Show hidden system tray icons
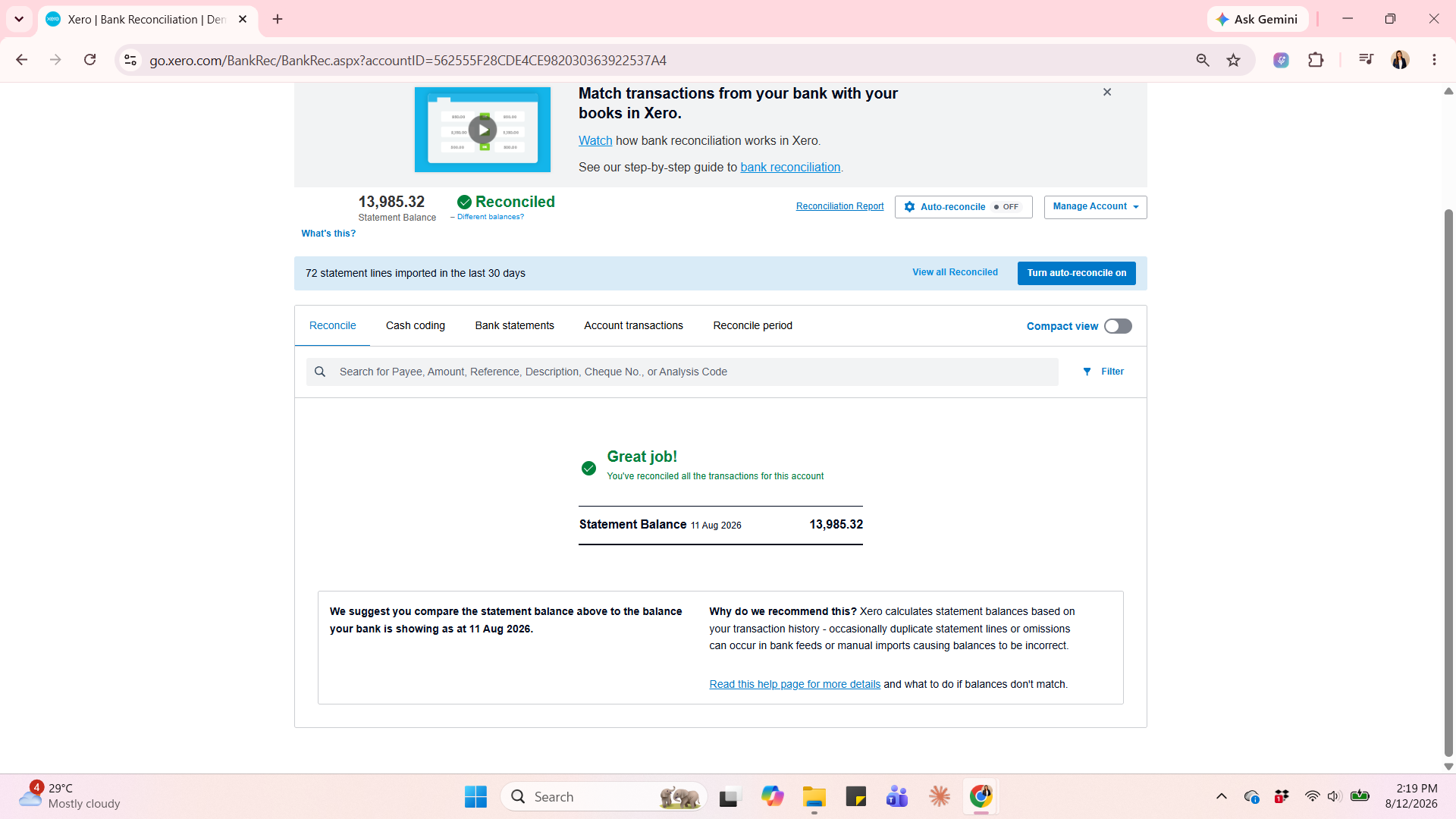 click(x=1221, y=796)
